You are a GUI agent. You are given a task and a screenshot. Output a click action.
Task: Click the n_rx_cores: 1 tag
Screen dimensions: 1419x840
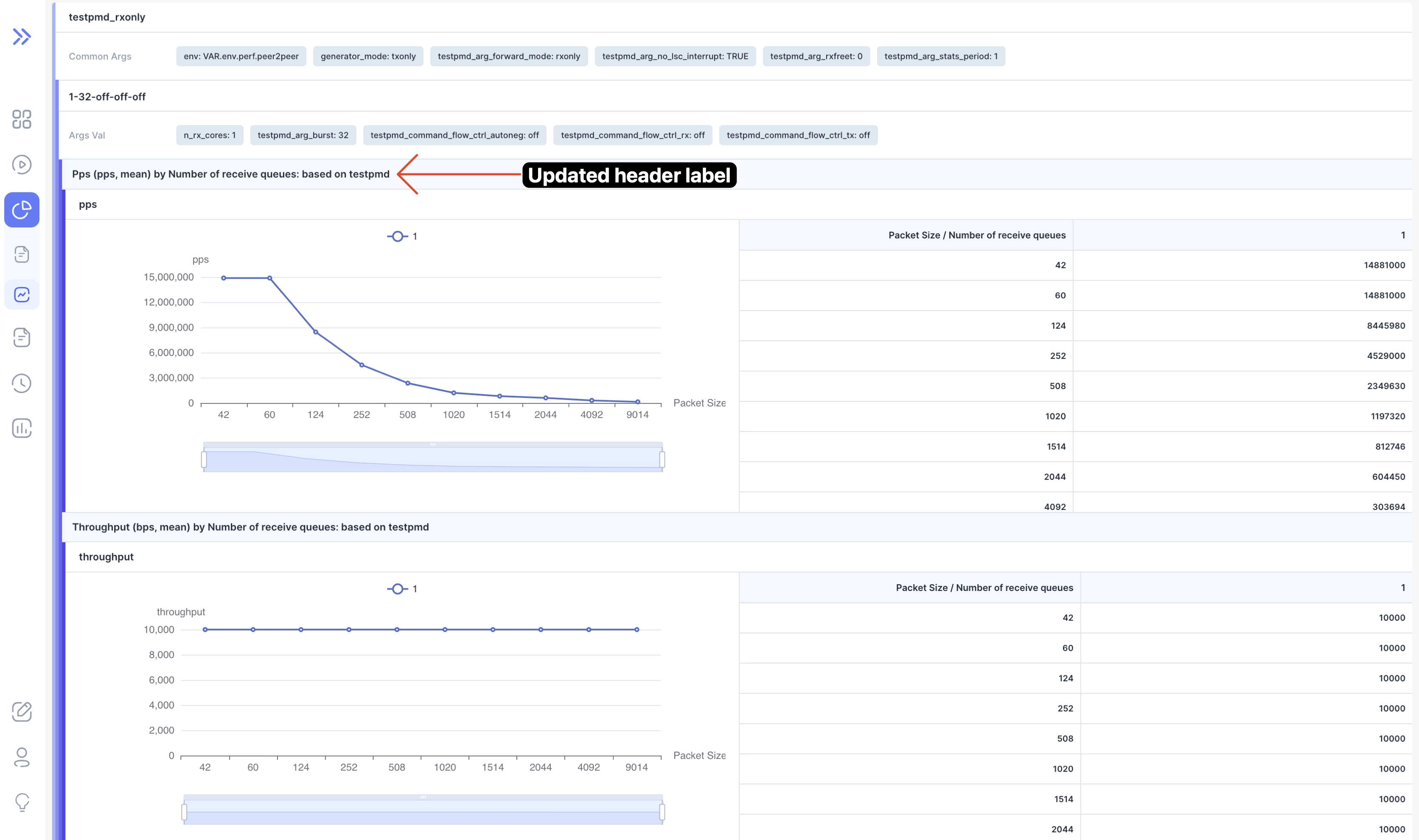210,135
